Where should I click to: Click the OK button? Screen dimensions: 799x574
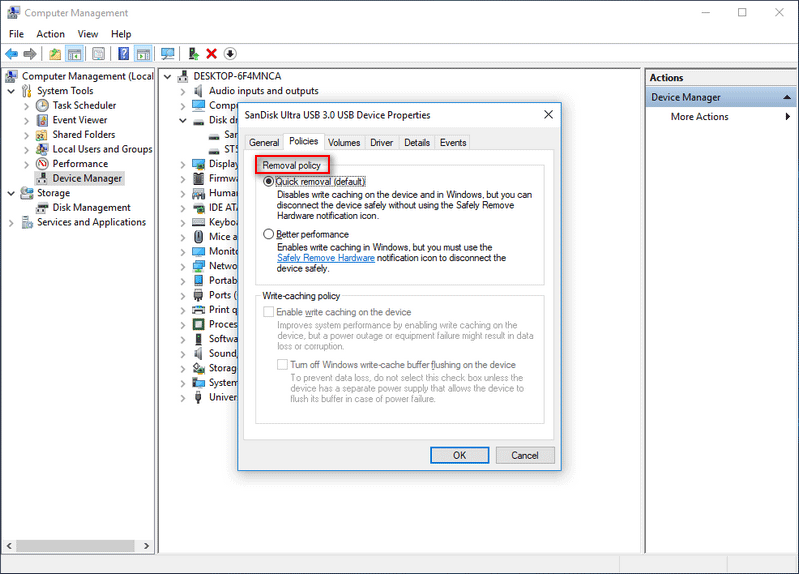[460, 455]
